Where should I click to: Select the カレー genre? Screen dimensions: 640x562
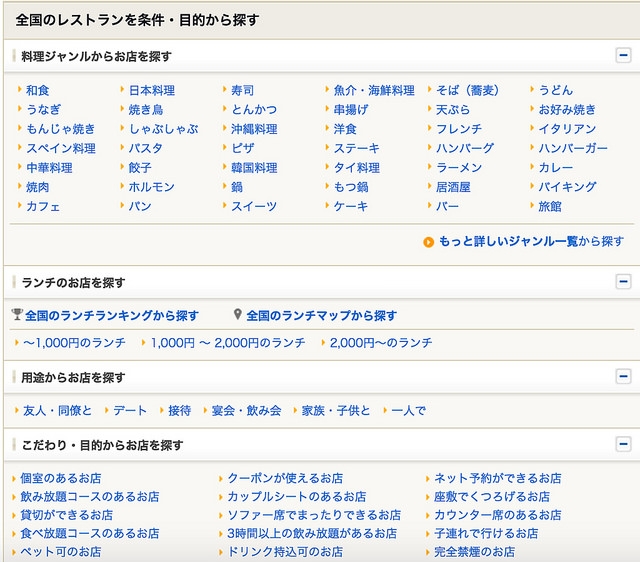556,168
